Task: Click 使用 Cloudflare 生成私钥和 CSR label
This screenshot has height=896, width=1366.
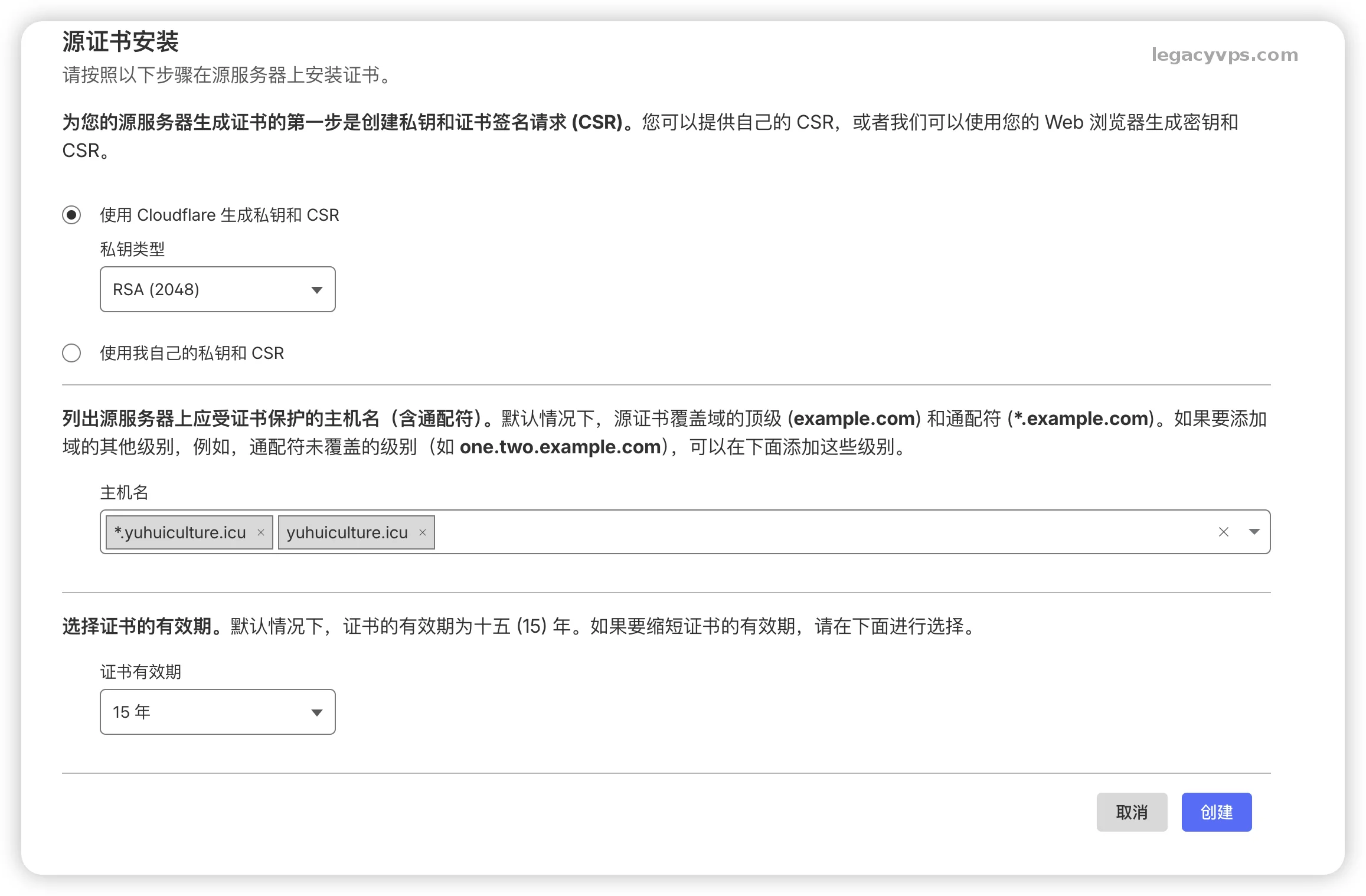Action: (x=220, y=215)
